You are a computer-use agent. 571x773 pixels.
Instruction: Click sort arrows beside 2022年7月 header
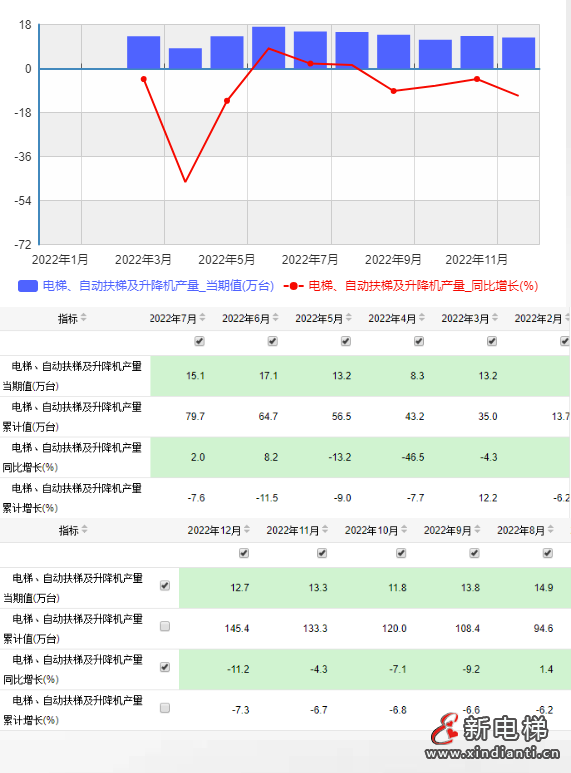pos(203,318)
